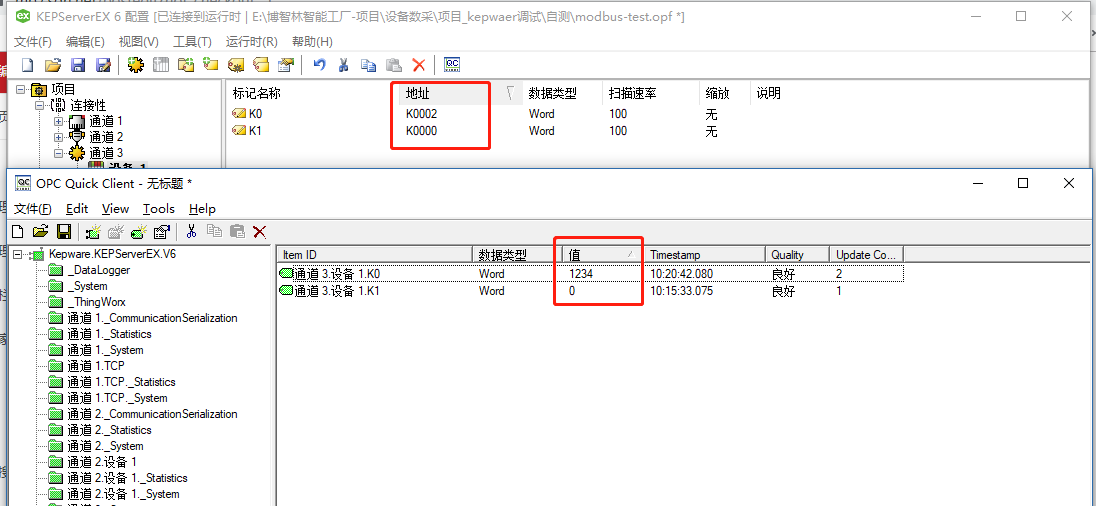
Task: Collapse the 连接性 tree node
Action: pyautogui.click(x=40, y=106)
